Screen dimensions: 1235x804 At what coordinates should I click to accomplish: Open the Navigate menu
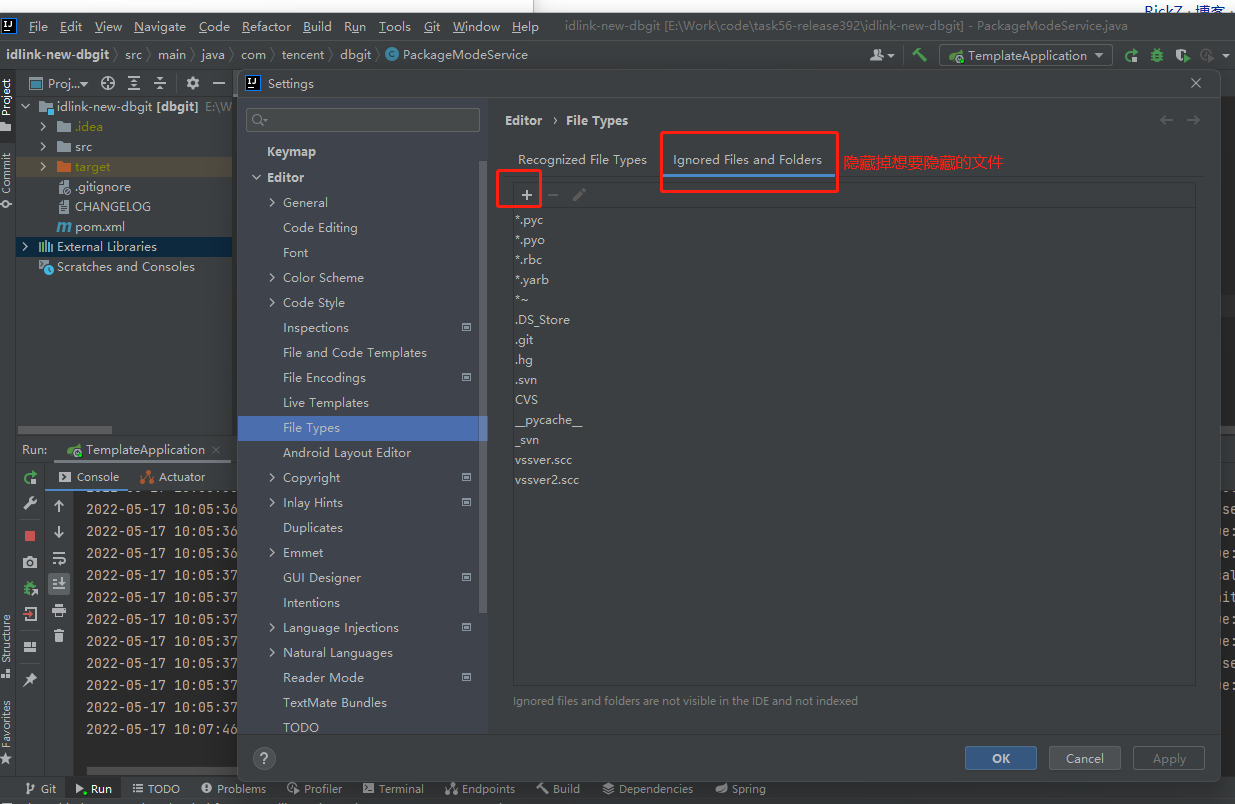tap(160, 27)
